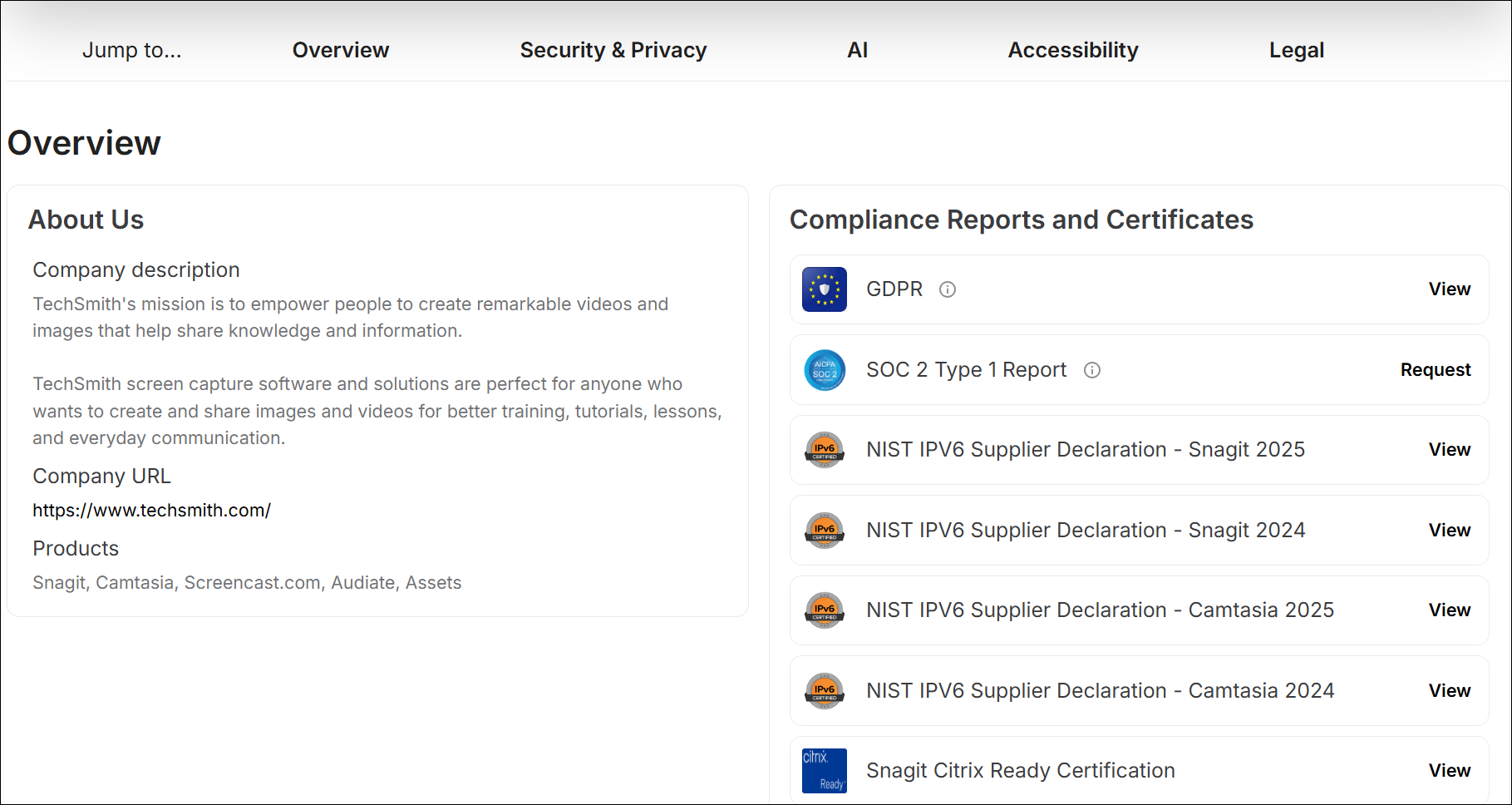
Task: Open the techsmith.com company URL link
Action: (151, 511)
